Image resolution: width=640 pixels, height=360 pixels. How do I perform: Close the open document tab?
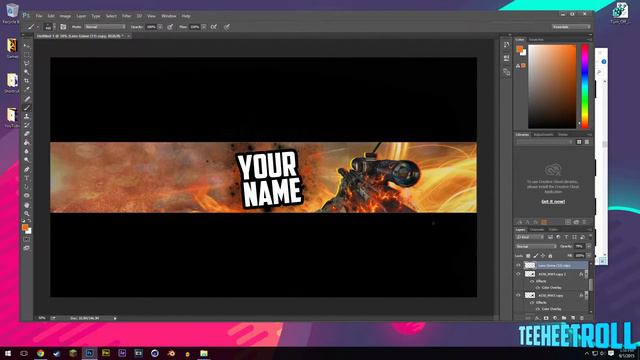point(128,36)
